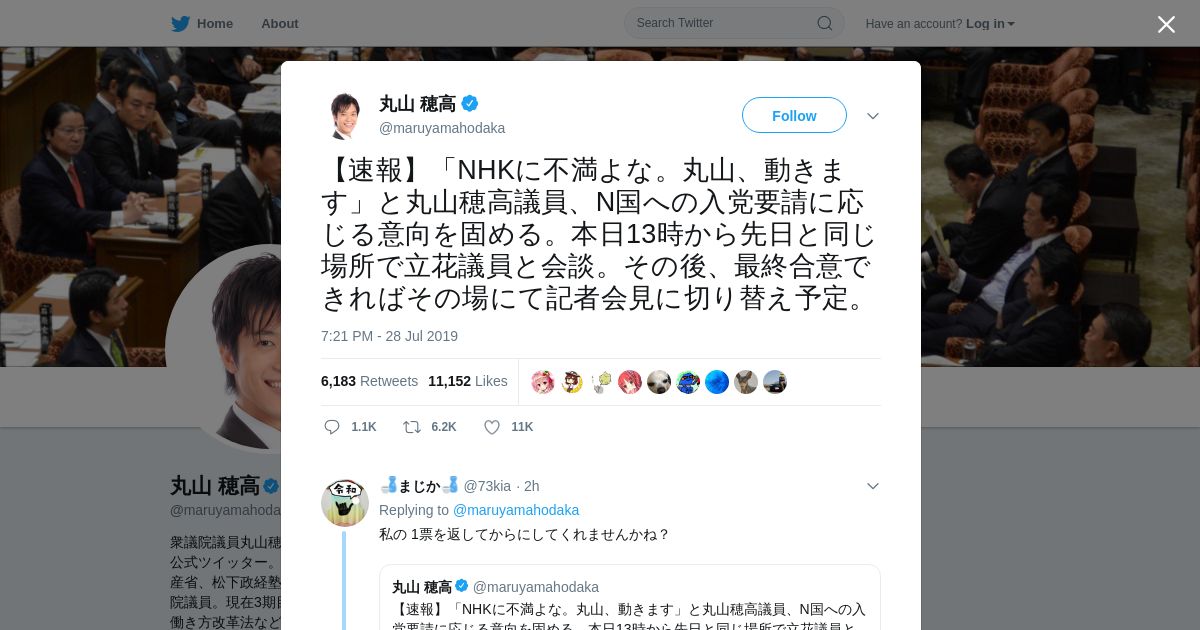
Task: Expand the tweet options chevron beside Follow
Action: (x=873, y=116)
